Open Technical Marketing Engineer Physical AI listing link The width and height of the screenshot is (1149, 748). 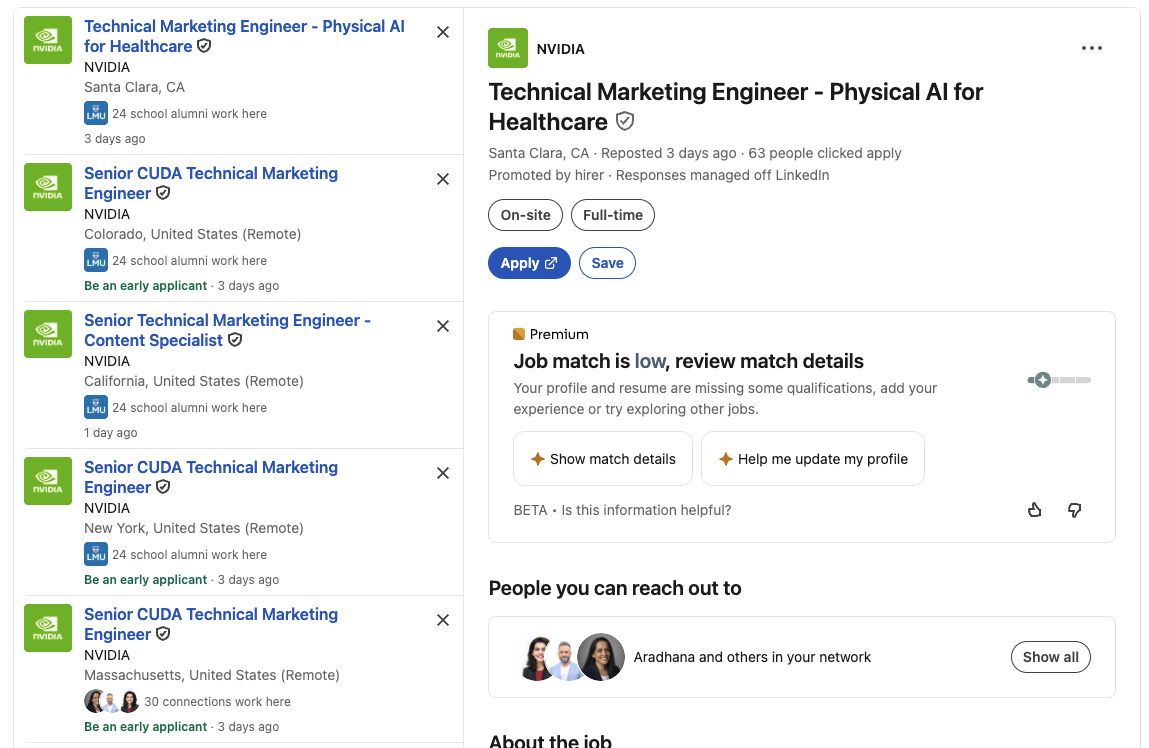coord(244,37)
